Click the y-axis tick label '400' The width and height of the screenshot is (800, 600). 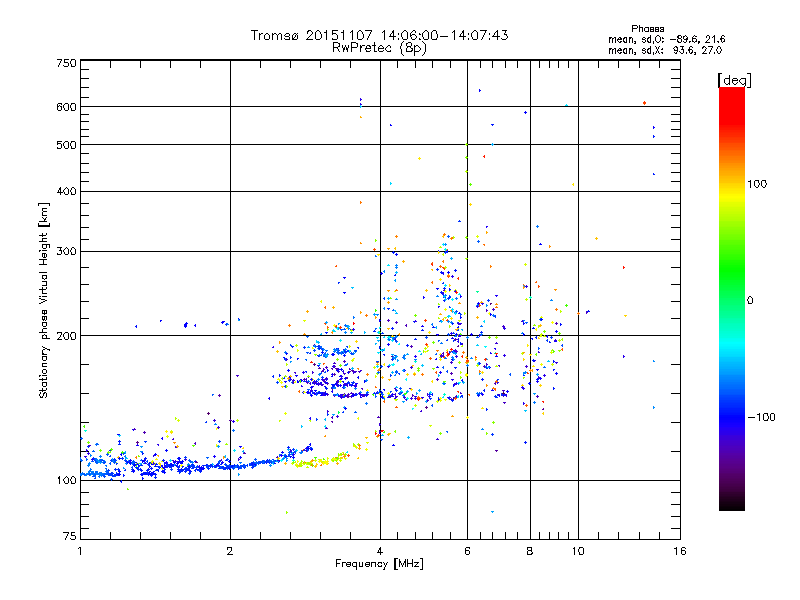66,191
